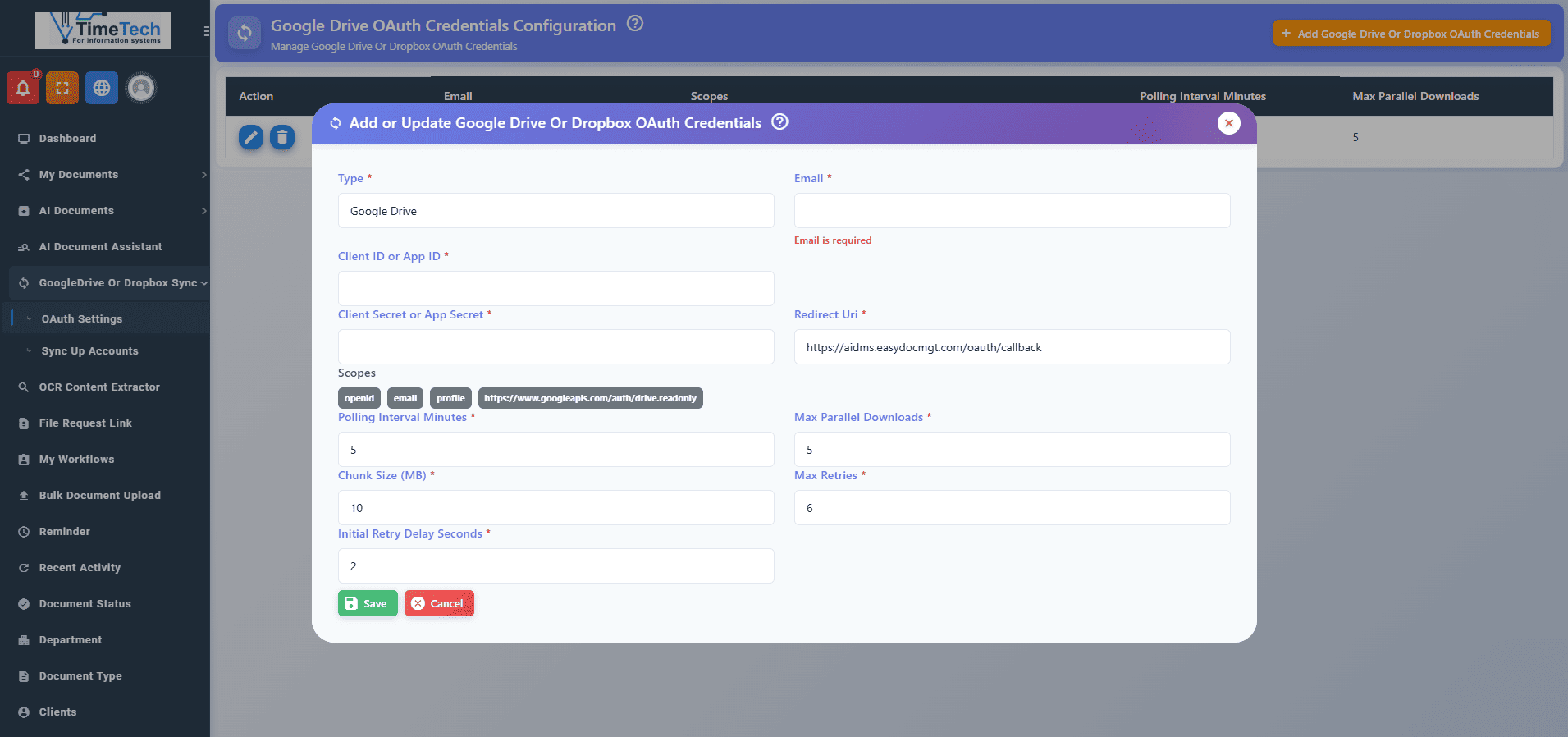Open Reminder page
Screen dimensions: 1568x737
[65, 531]
